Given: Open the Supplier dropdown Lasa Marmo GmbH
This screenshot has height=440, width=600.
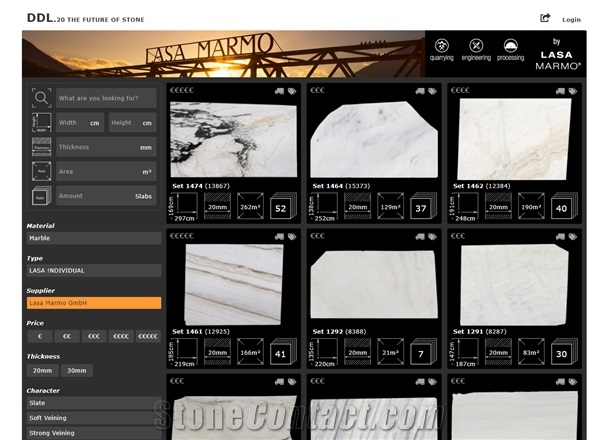Looking at the screenshot, I should point(94,303).
